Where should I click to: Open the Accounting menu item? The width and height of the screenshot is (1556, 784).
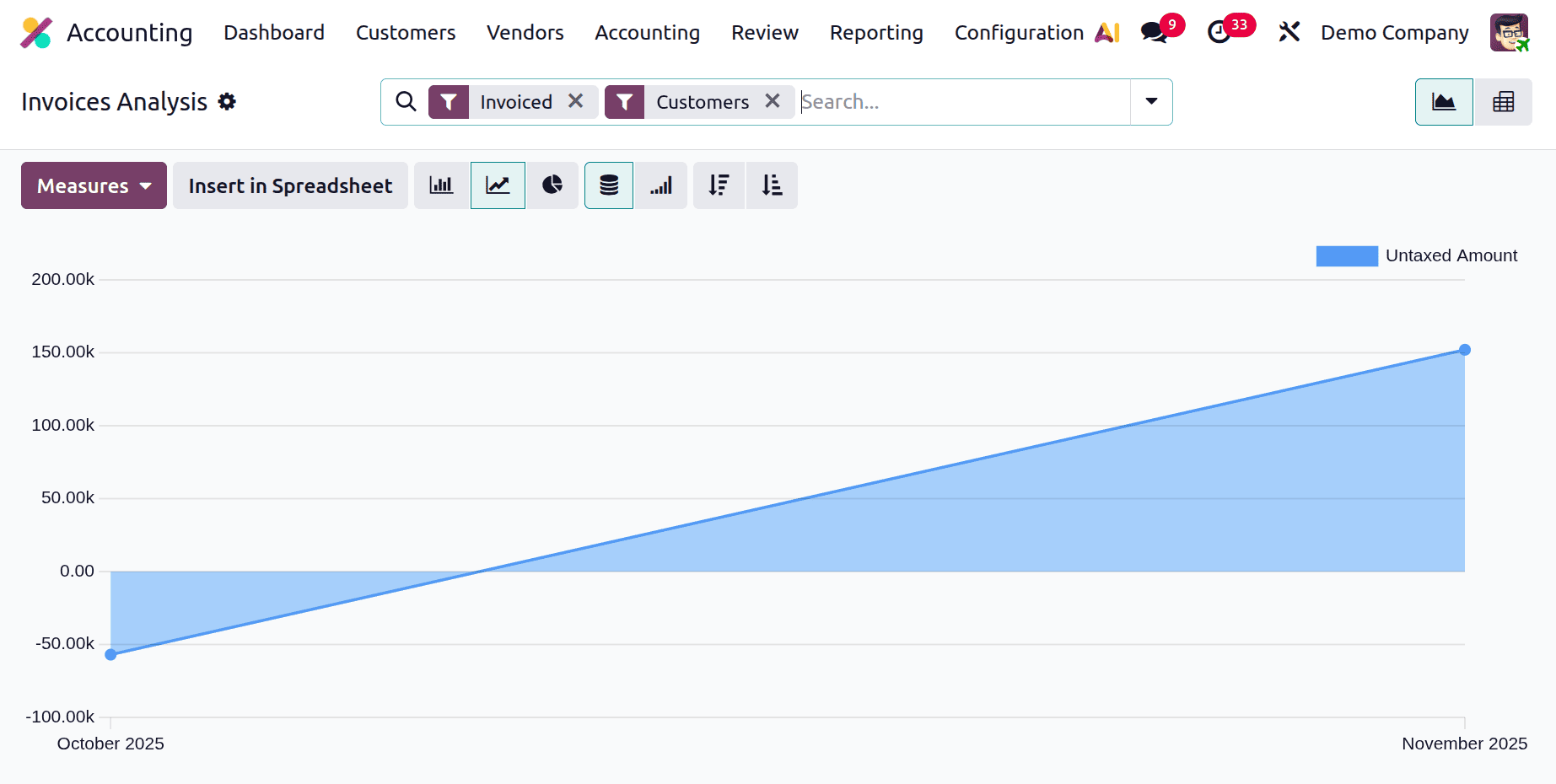[648, 33]
